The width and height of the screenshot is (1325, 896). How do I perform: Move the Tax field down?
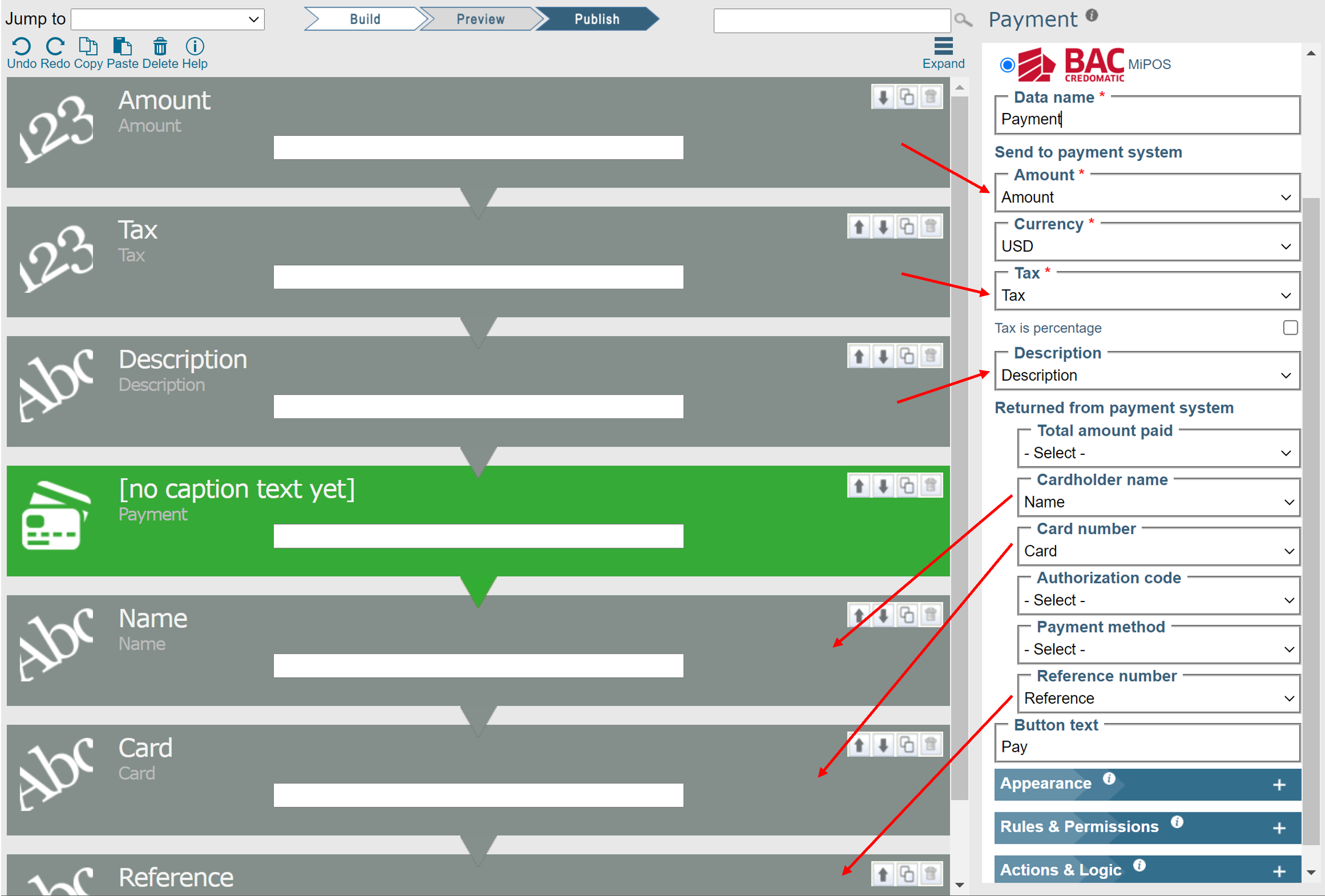tap(883, 227)
